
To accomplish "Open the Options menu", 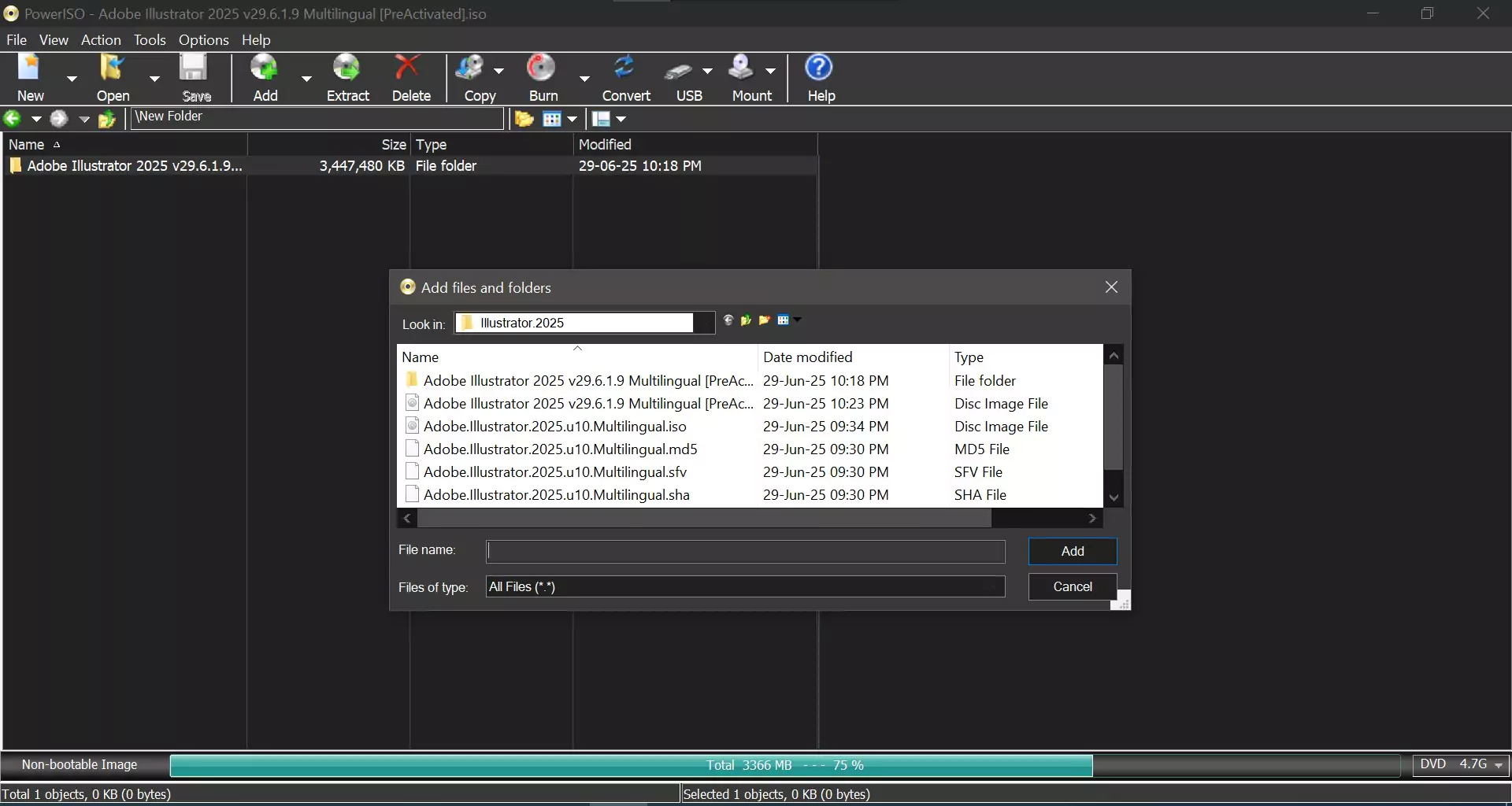I will tap(203, 39).
